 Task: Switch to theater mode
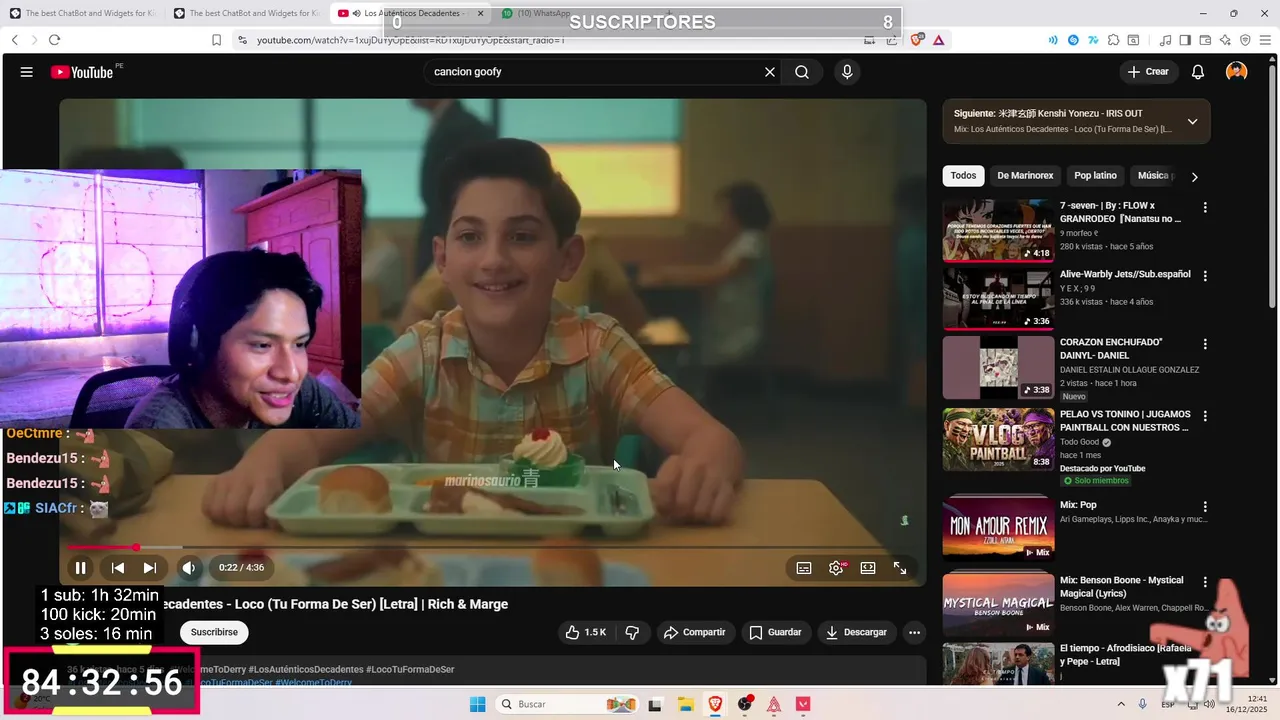pyautogui.click(x=868, y=568)
